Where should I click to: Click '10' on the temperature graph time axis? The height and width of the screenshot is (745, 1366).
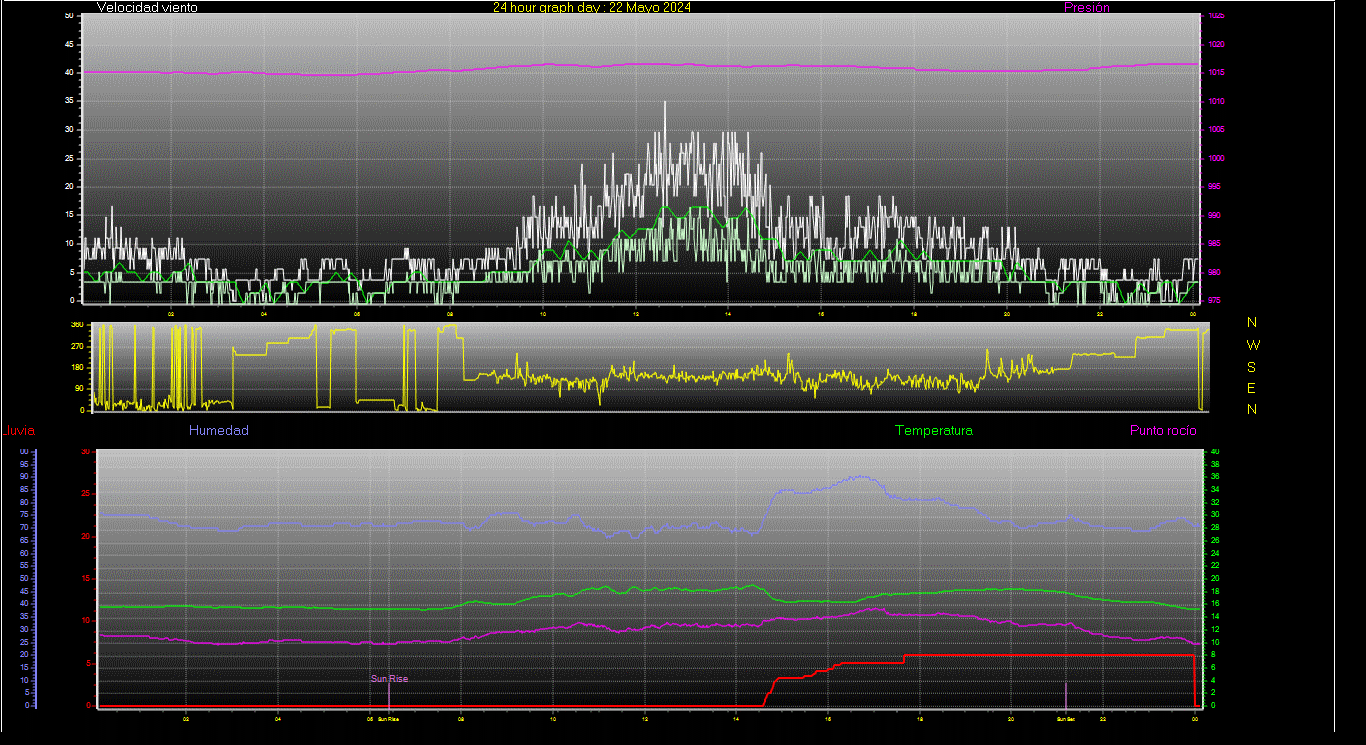(x=553, y=719)
